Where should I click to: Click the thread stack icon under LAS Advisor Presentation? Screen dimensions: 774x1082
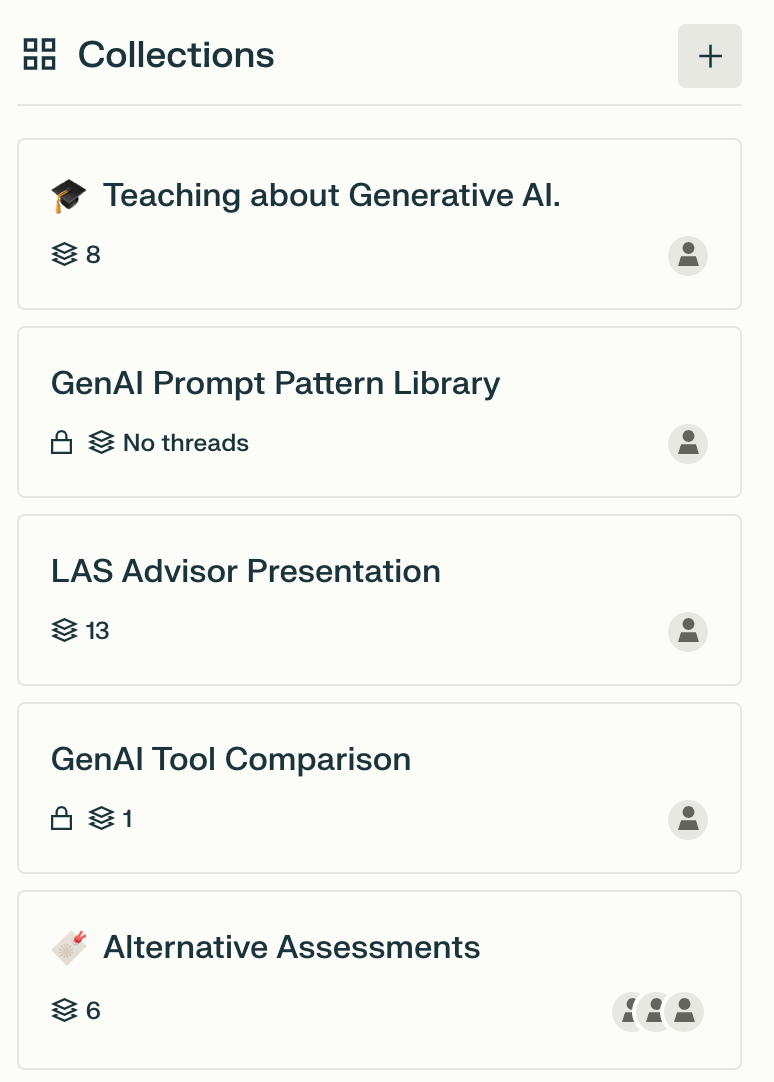point(63,630)
